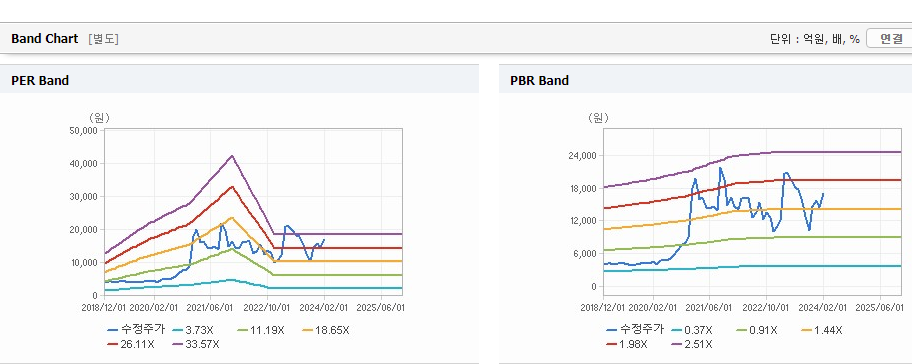Click the 연결 button
912x364 pixels.
(889, 39)
